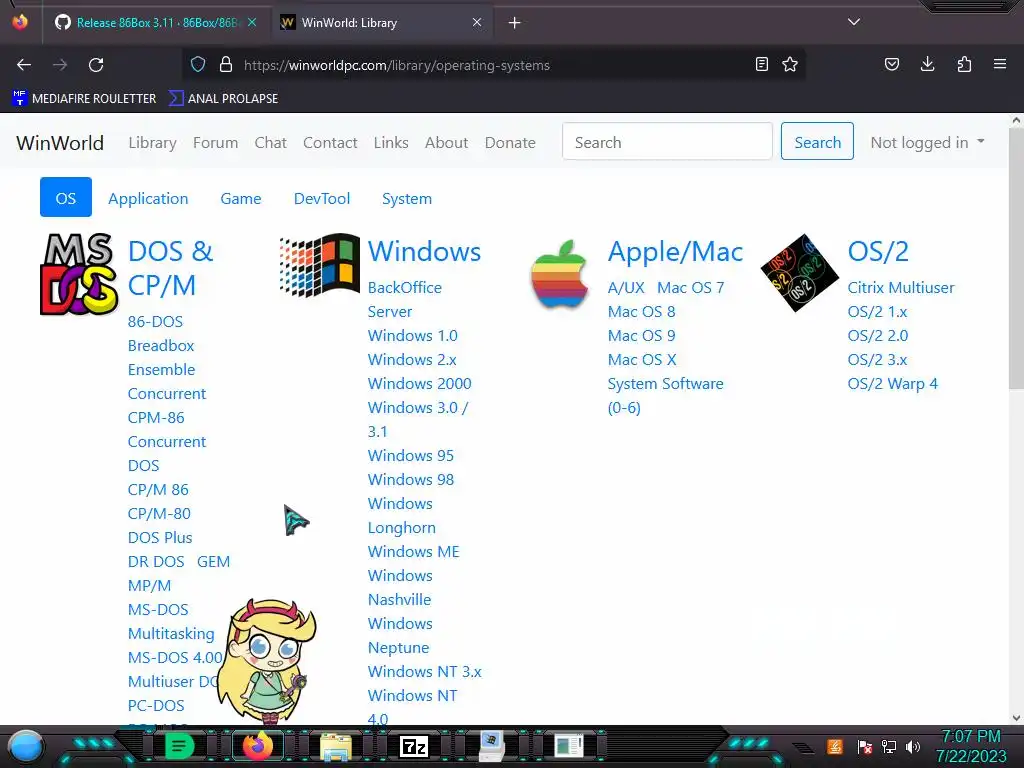The width and height of the screenshot is (1024, 768).
Task: Close the Release 86Box 3.11 tab
Action: pyautogui.click(x=252, y=23)
